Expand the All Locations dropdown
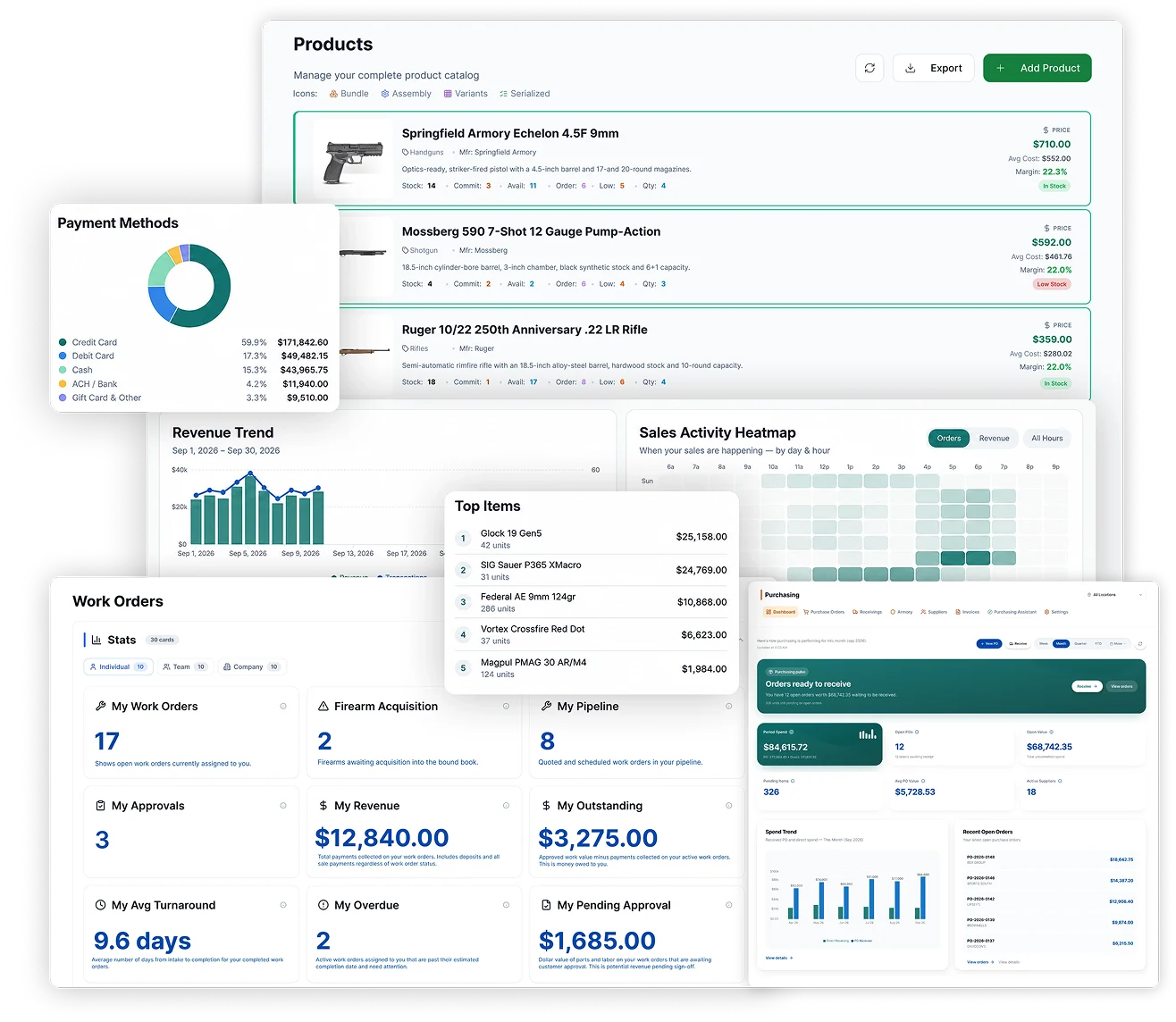This screenshot has width=1176, height=1022. (1113, 595)
